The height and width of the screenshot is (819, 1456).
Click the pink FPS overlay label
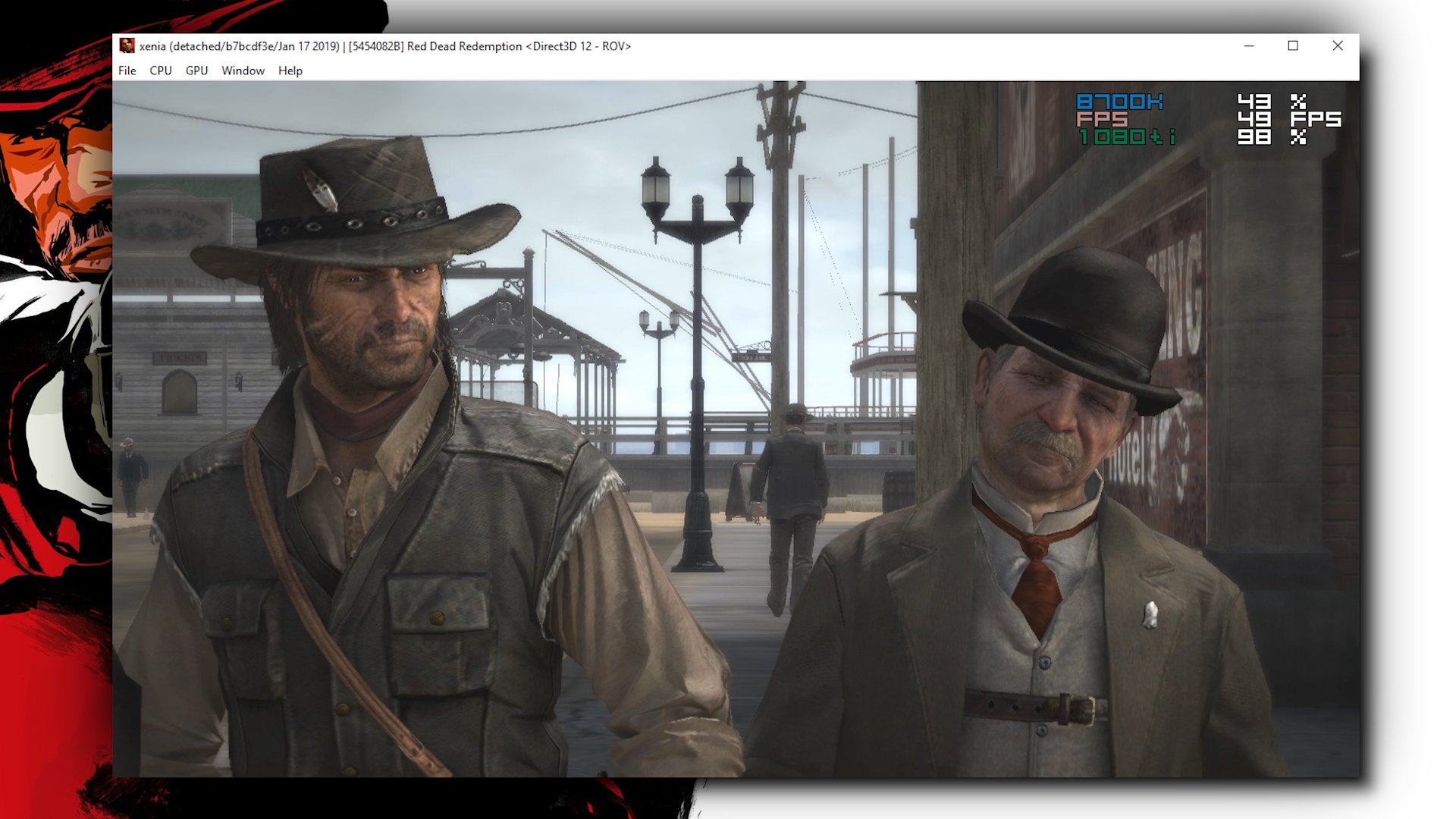(x=1102, y=119)
